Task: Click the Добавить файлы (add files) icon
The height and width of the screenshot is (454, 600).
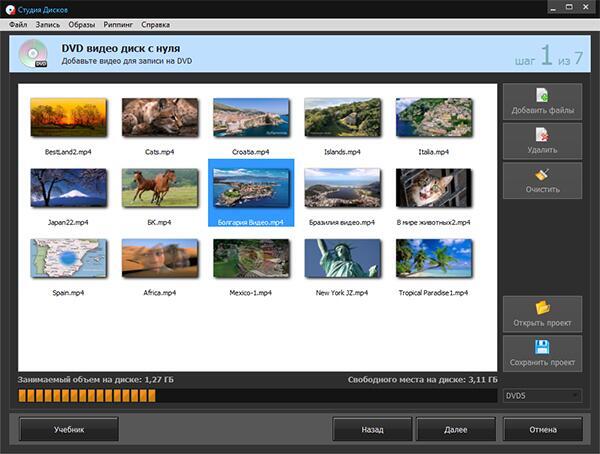Action: (x=541, y=96)
